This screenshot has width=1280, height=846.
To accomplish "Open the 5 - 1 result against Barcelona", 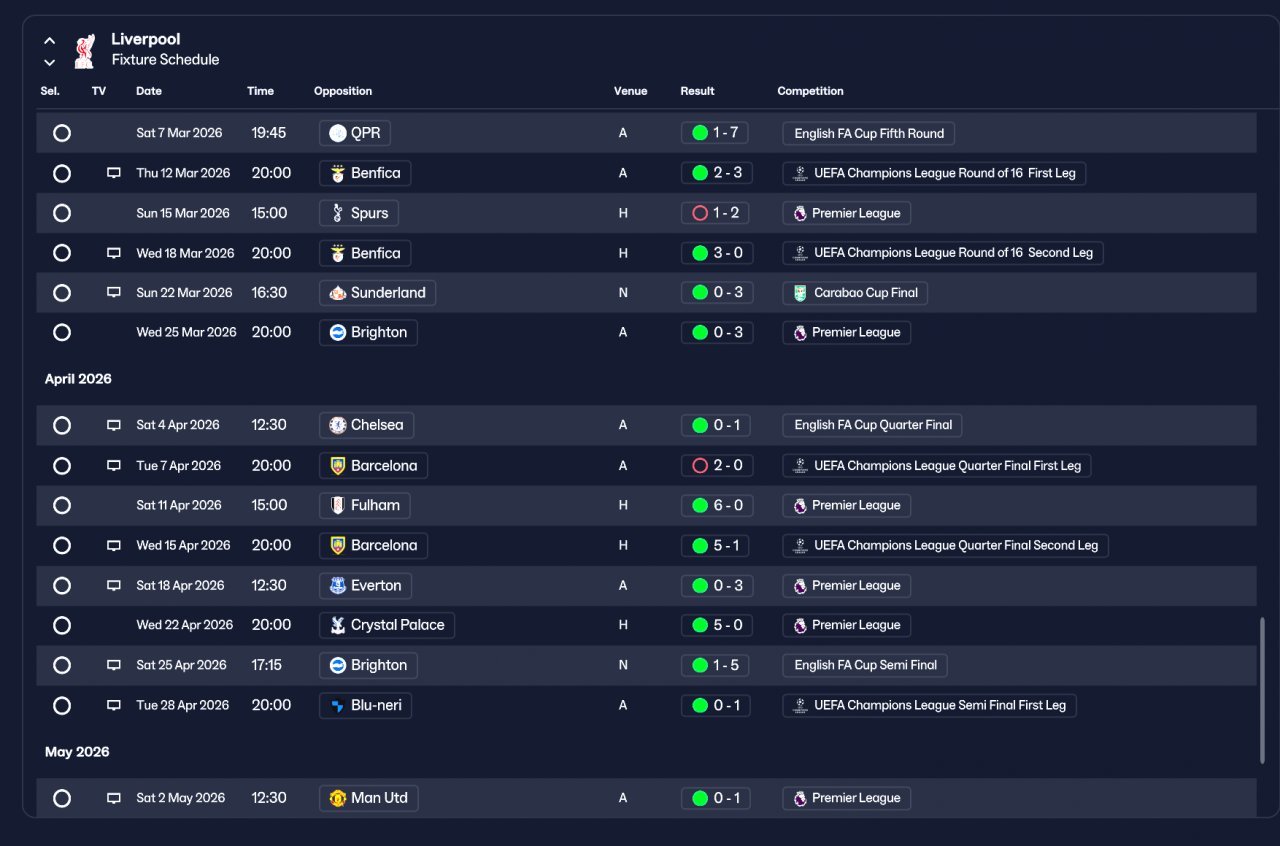I will pos(716,546).
